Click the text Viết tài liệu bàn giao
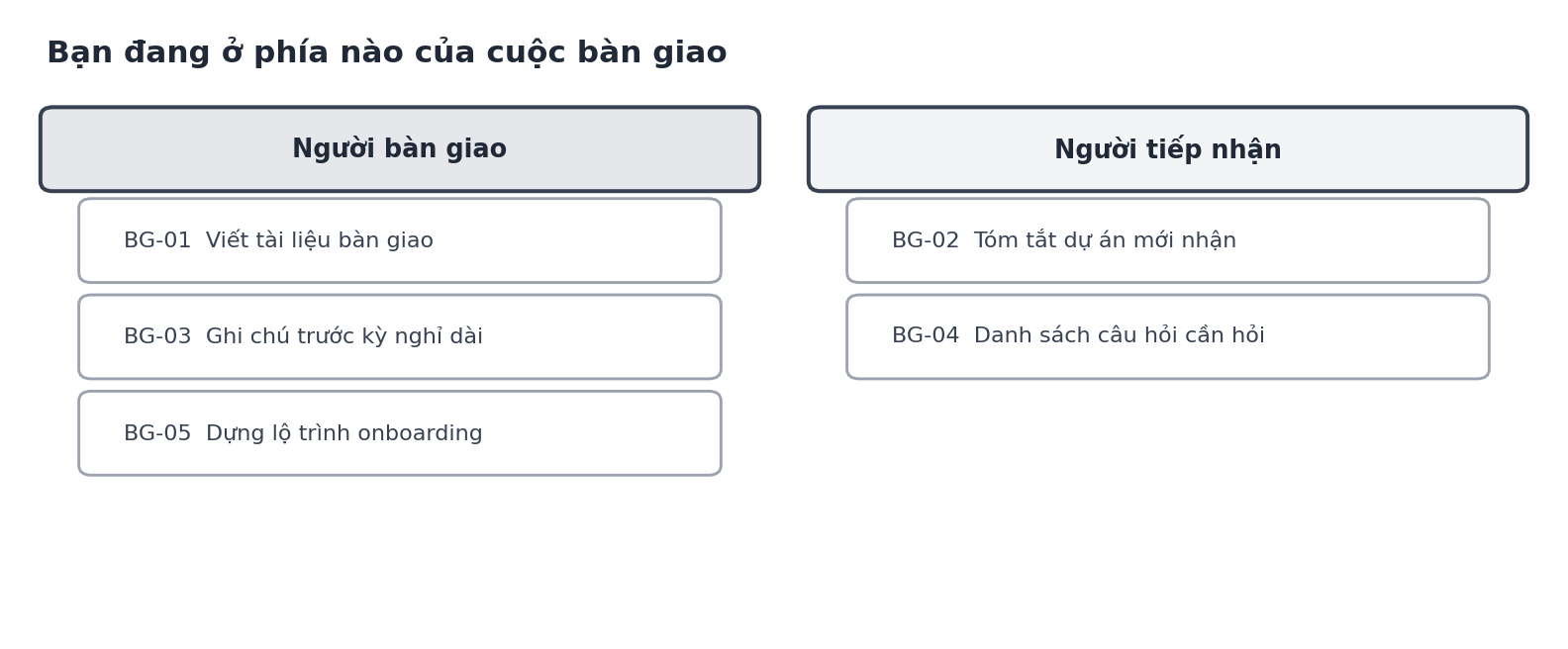This screenshot has height=649, width=1568. pos(320,241)
